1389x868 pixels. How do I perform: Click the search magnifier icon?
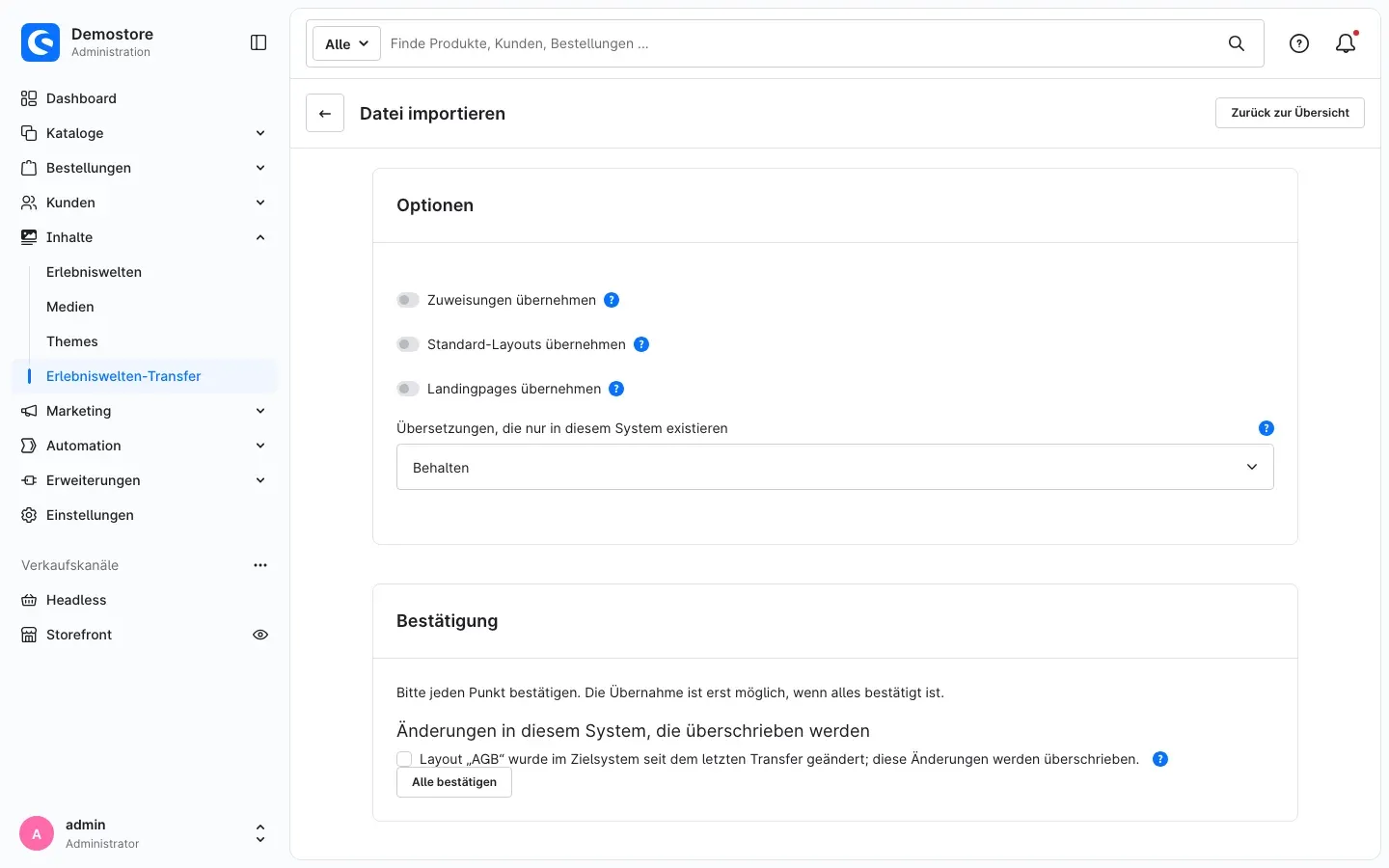click(1237, 43)
